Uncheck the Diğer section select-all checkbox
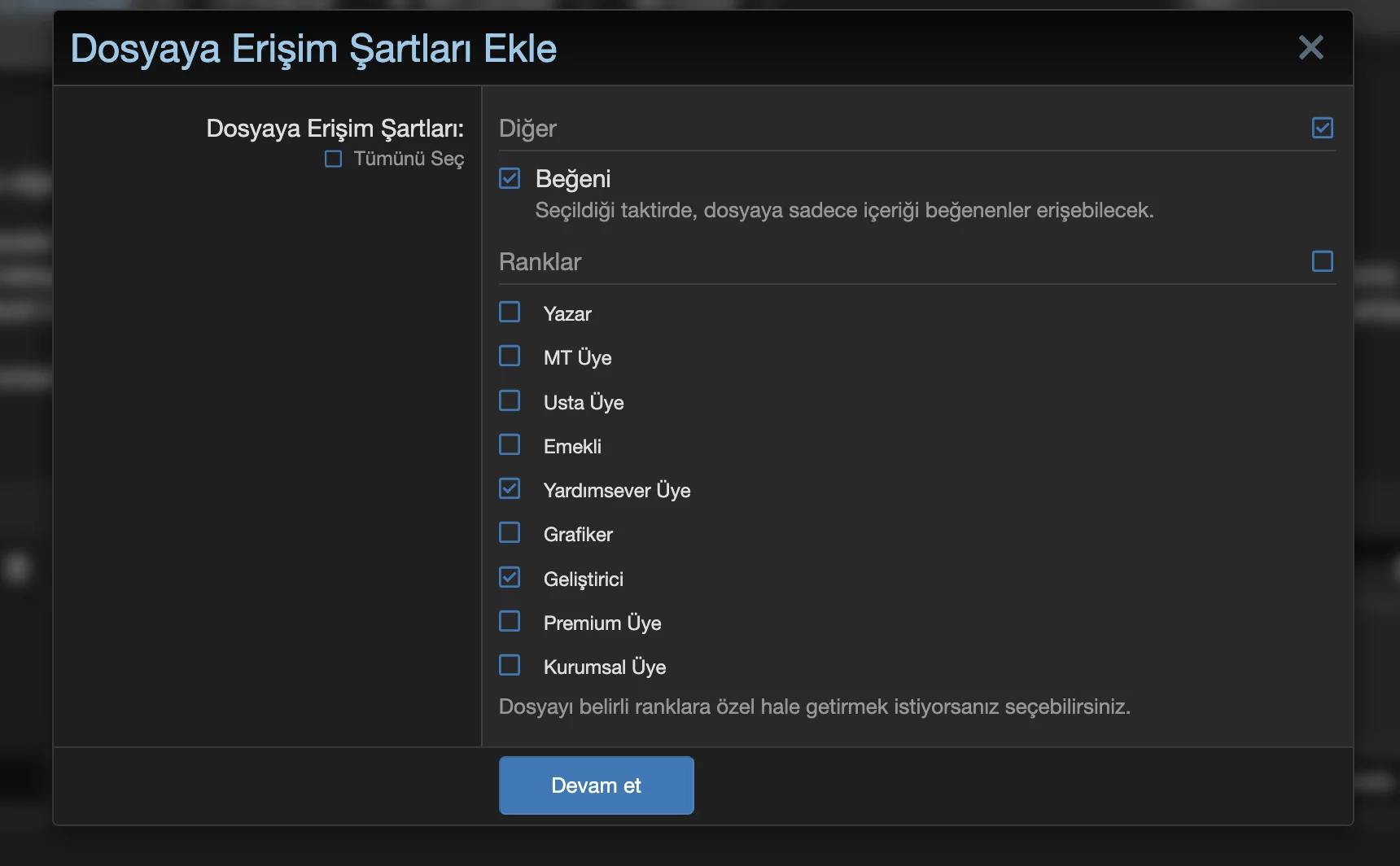The width and height of the screenshot is (1400, 866). pyautogui.click(x=1323, y=128)
